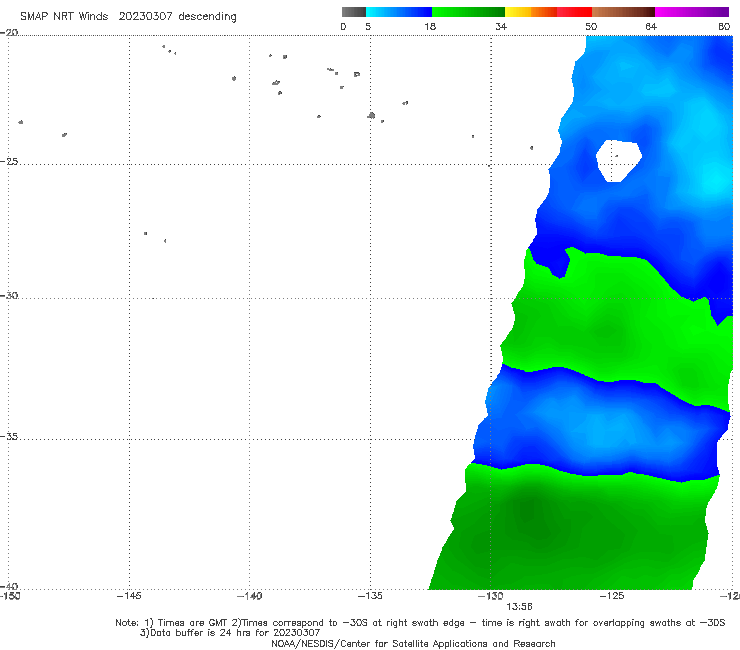Click the '-40' latitude axis label
740x650 pixels.
click(9, 586)
